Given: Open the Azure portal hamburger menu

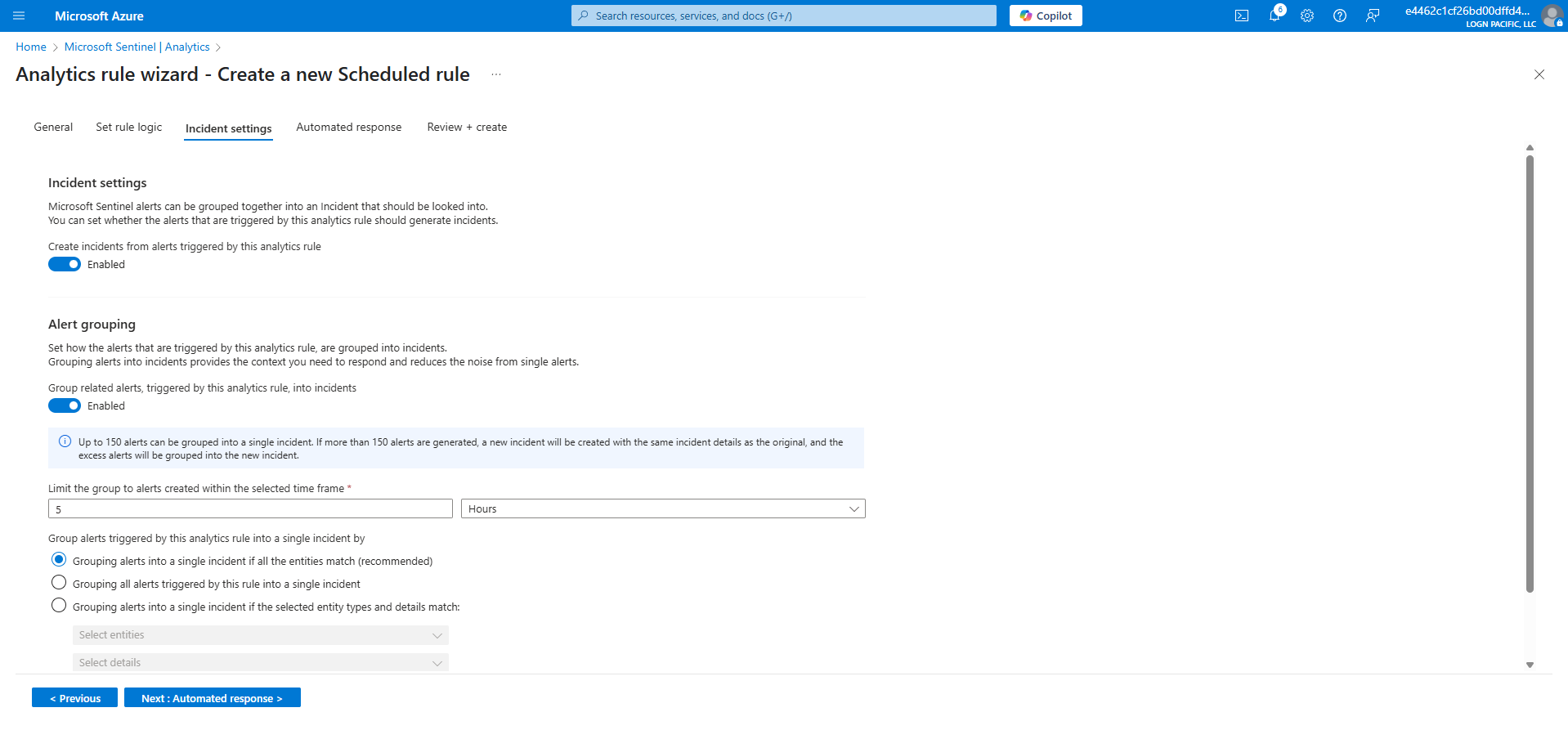Looking at the screenshot, I should 19,16.
